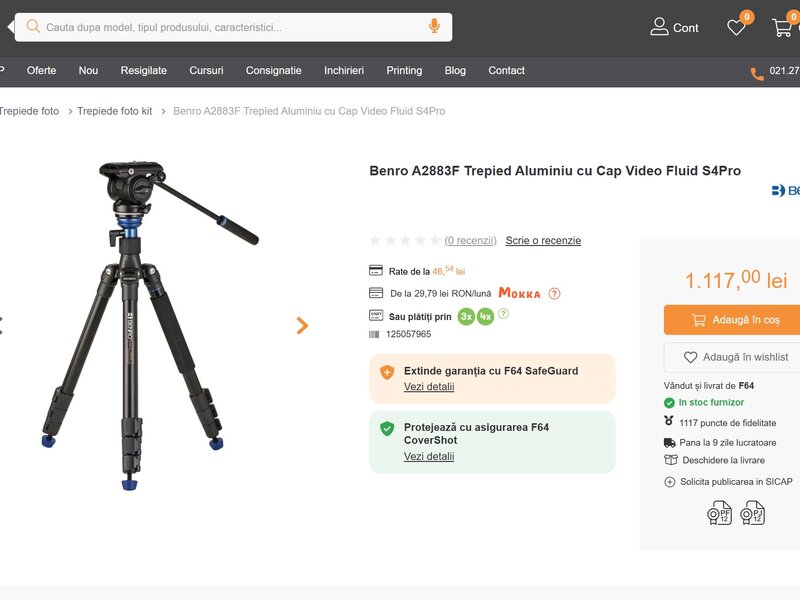Click the open-package delivery icon
The height and width of the screenshot is (600, 800).
[x=670, y=460]
